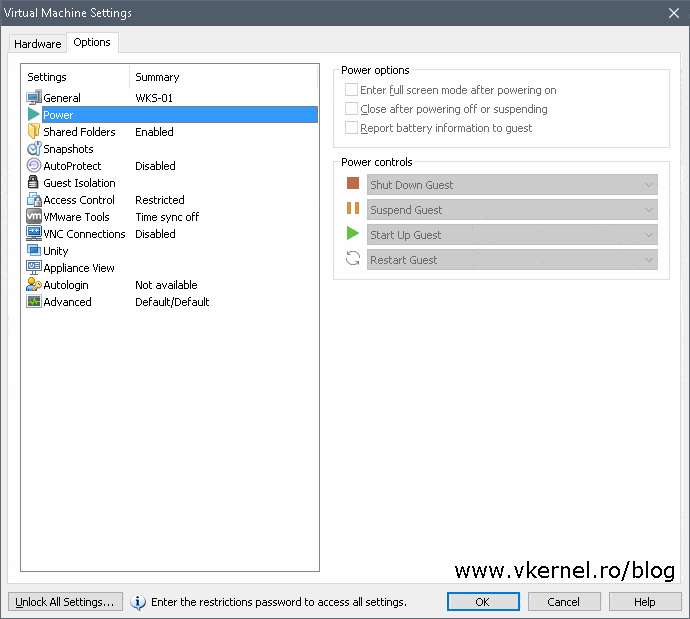Expand the Restart Guest dropdown

pos(512,260)
